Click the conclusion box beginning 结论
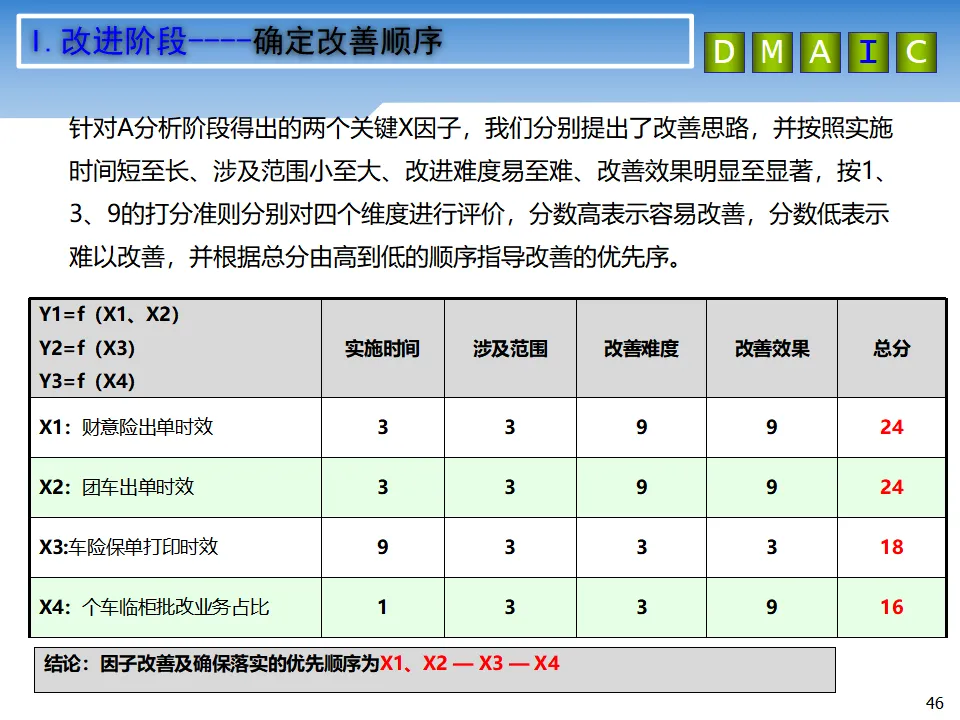The image size is (960, 720). pyautogui.click(x=435, y=670)
